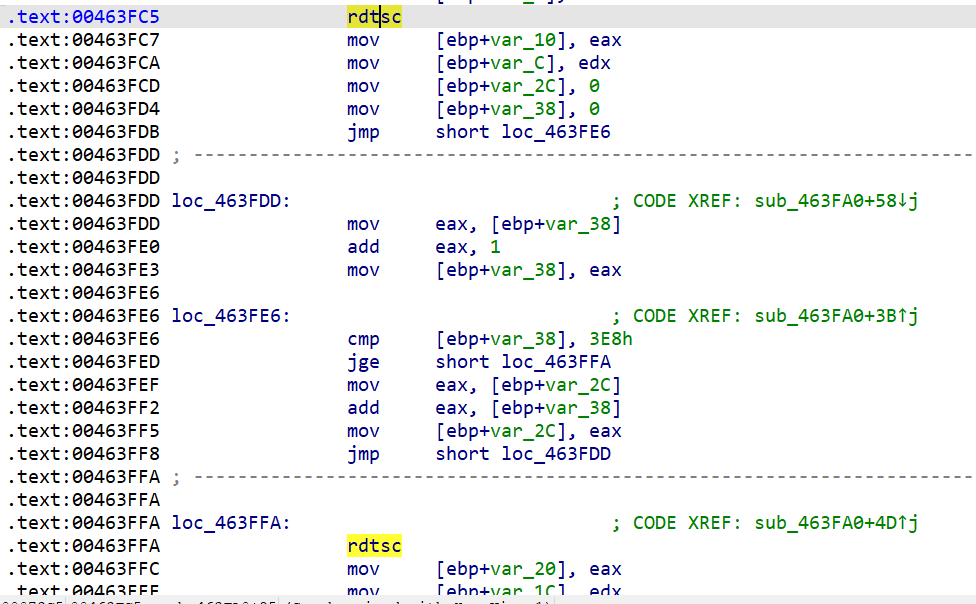Image resolution: width=976 pixels, height=604 pixels.
Task: Click the loc_463FDD label definition
Action: click(x=230, y=201)
